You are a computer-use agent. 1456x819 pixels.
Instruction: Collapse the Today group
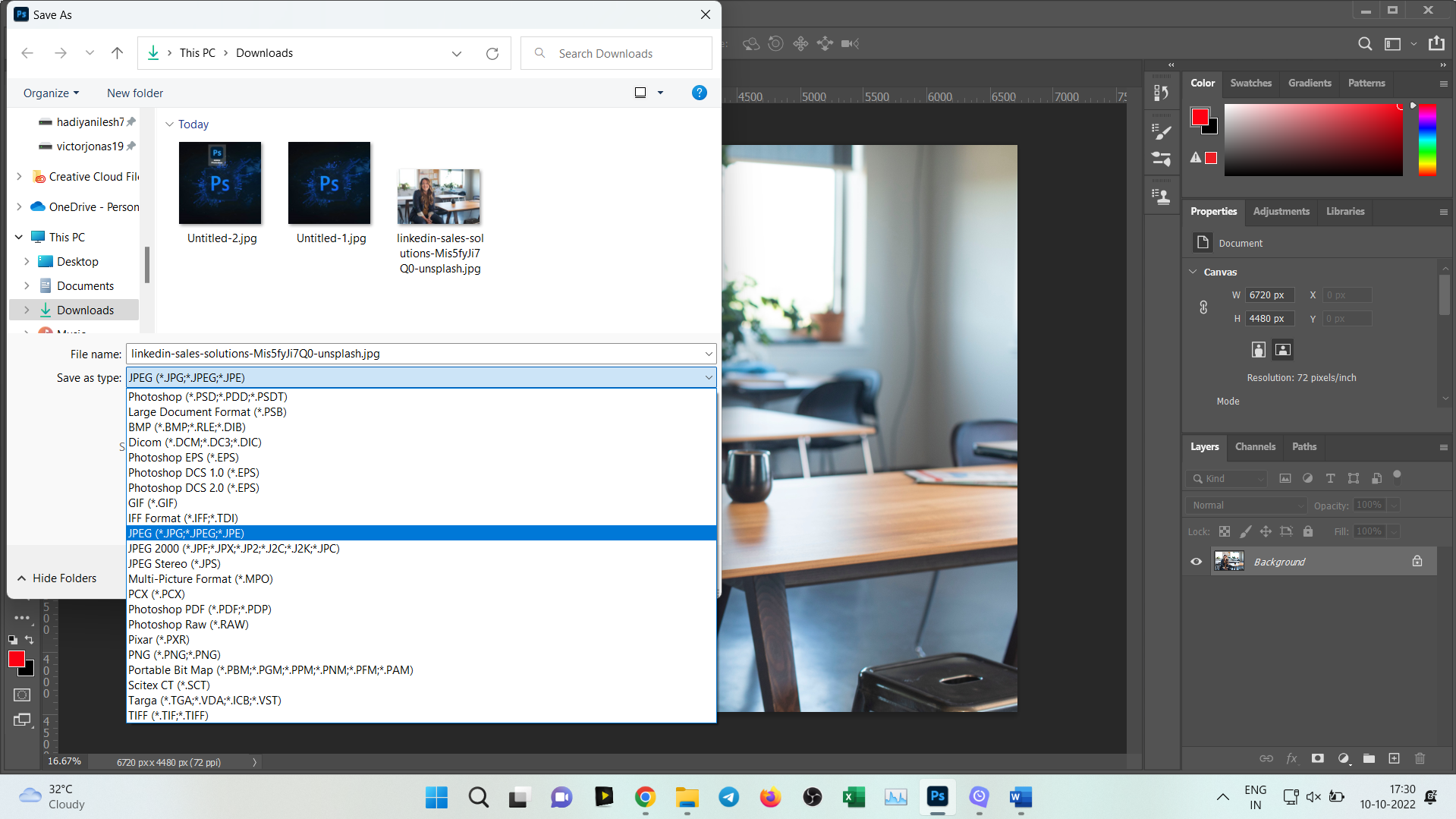169,124
